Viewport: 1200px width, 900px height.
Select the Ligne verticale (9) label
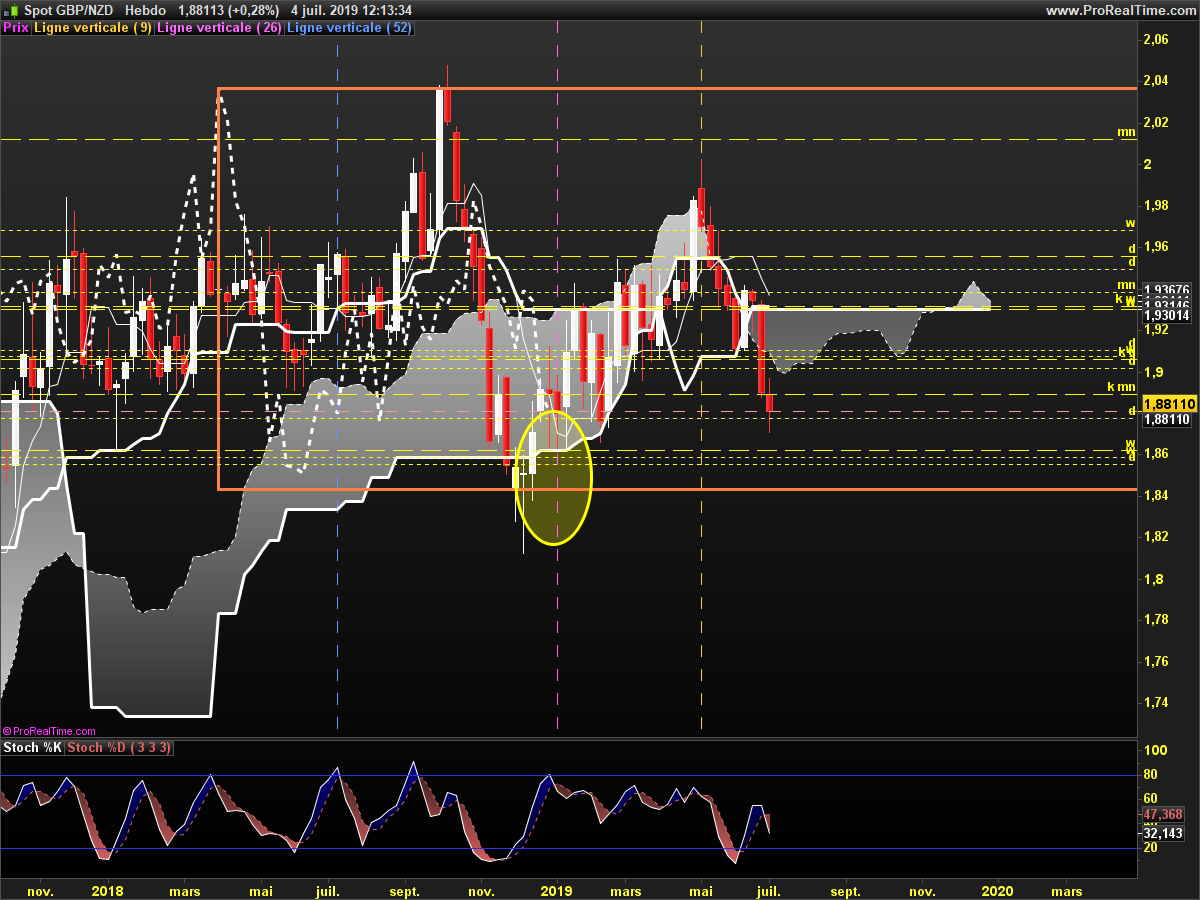93,28
